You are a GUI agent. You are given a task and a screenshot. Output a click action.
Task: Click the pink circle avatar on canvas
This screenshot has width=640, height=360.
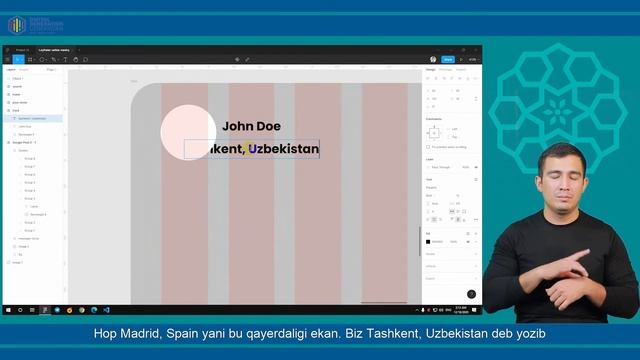click(188, 132)
